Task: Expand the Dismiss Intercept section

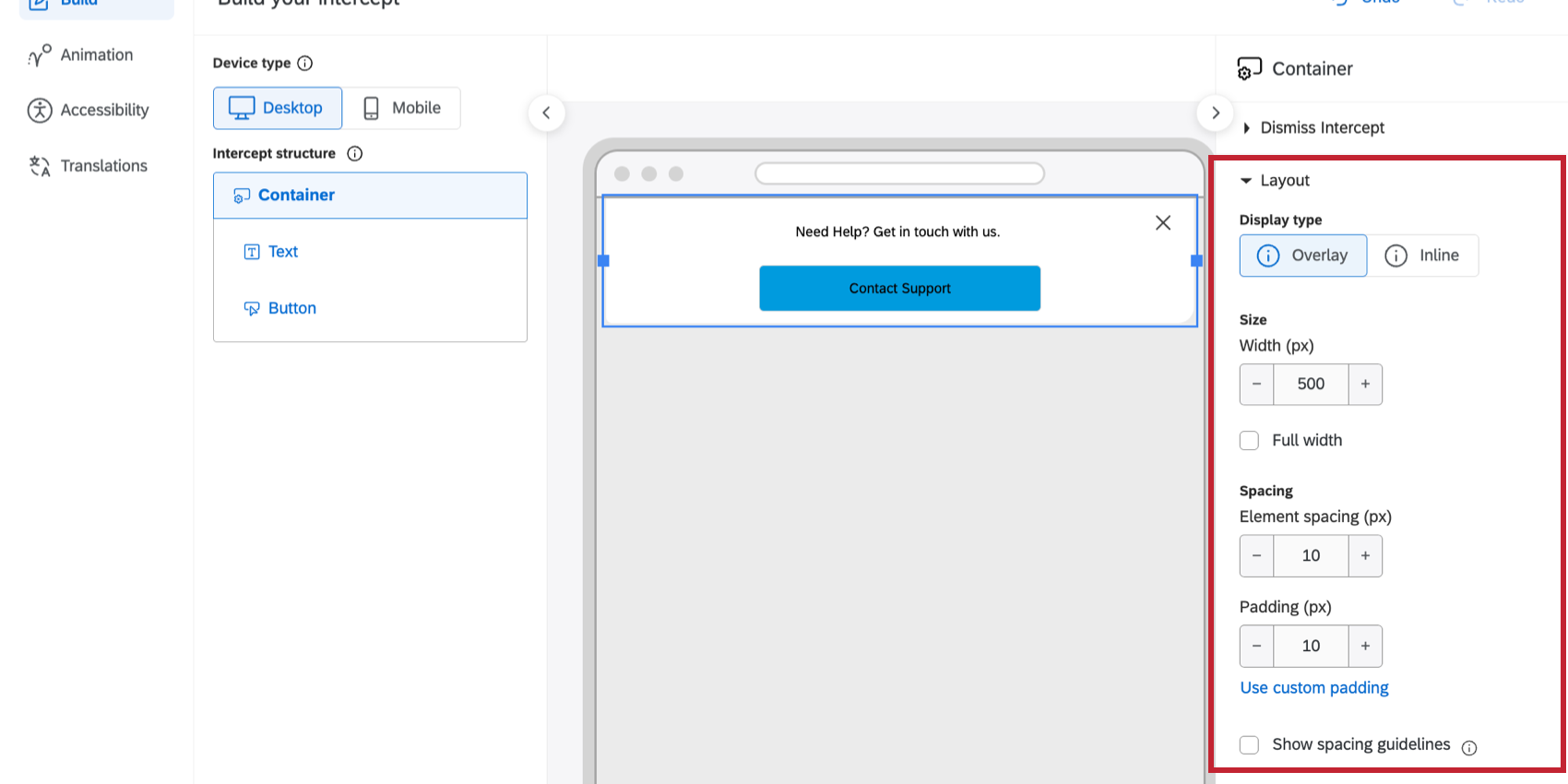Action: pyautogui.click(x=1313, y=128)
